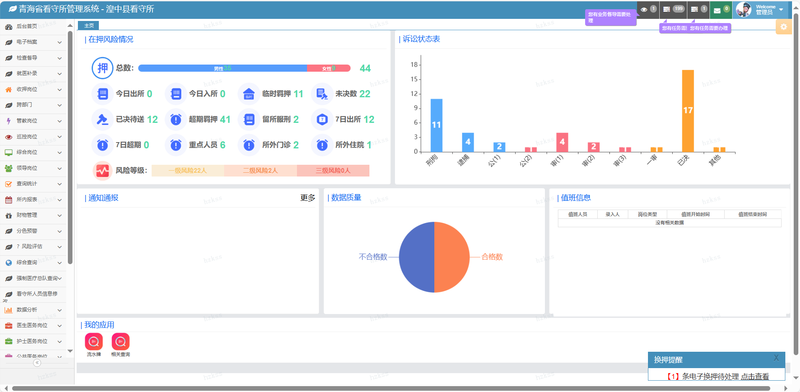Open the 管理员 user dropdown arrow
This screenshot has width=800, height=392.
coord(781,10)
